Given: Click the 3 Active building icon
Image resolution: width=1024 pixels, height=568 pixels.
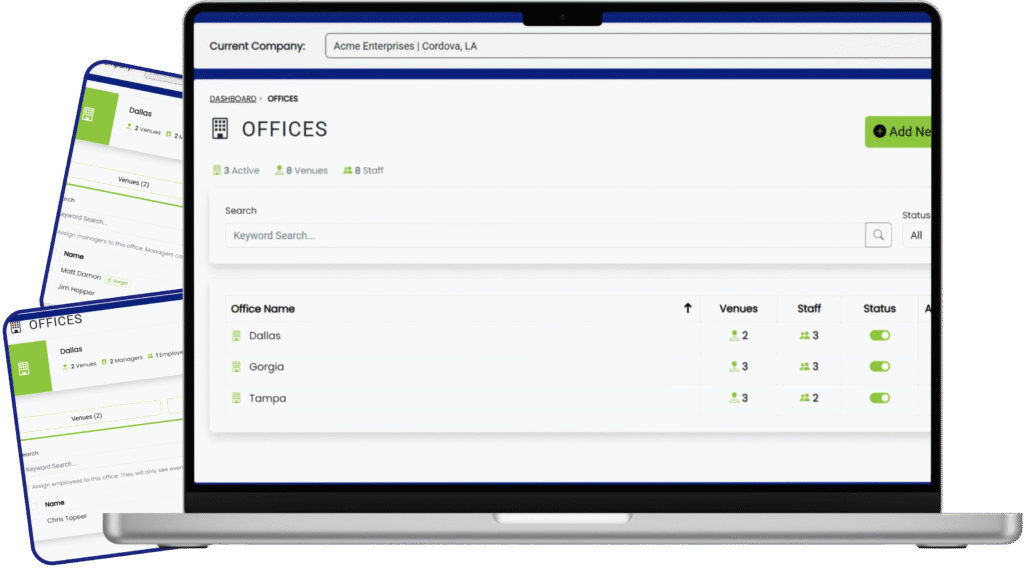Looking at the screenshot, I should (217, 170).
